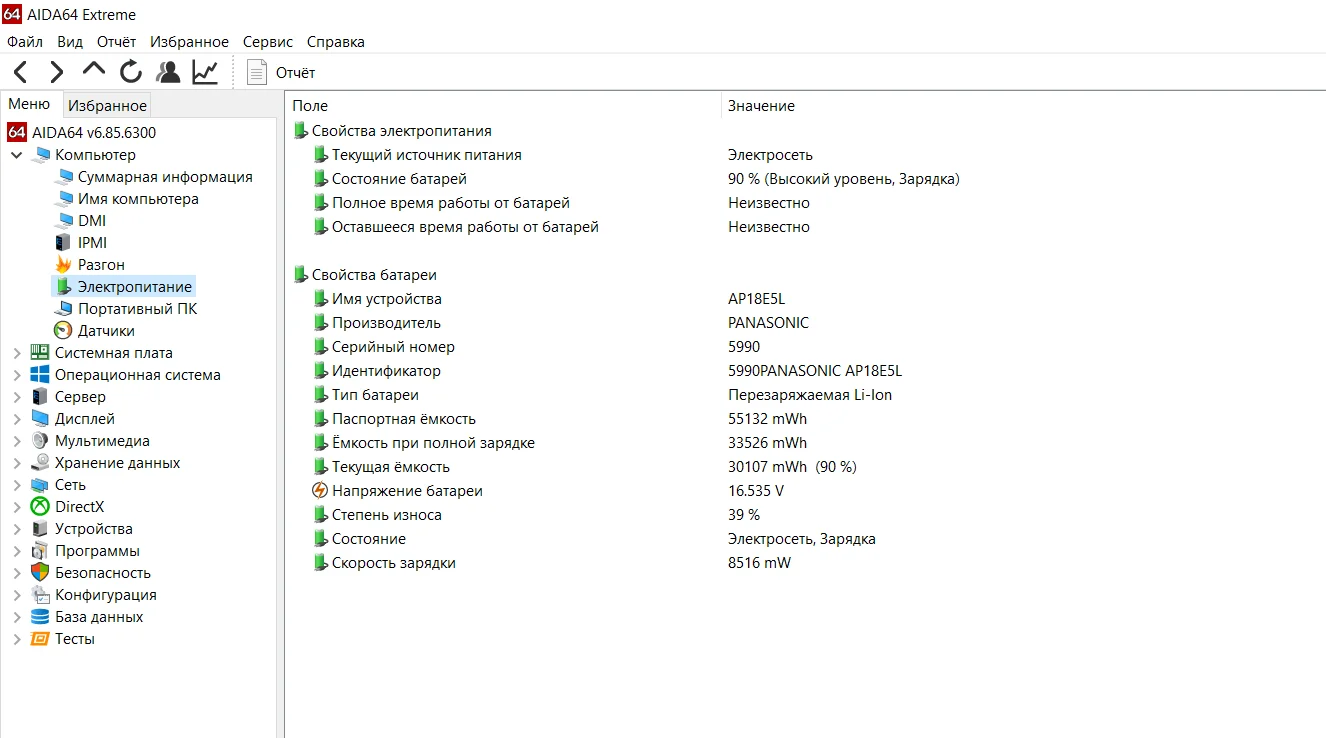Select the Производитель row

pos(386,323)
